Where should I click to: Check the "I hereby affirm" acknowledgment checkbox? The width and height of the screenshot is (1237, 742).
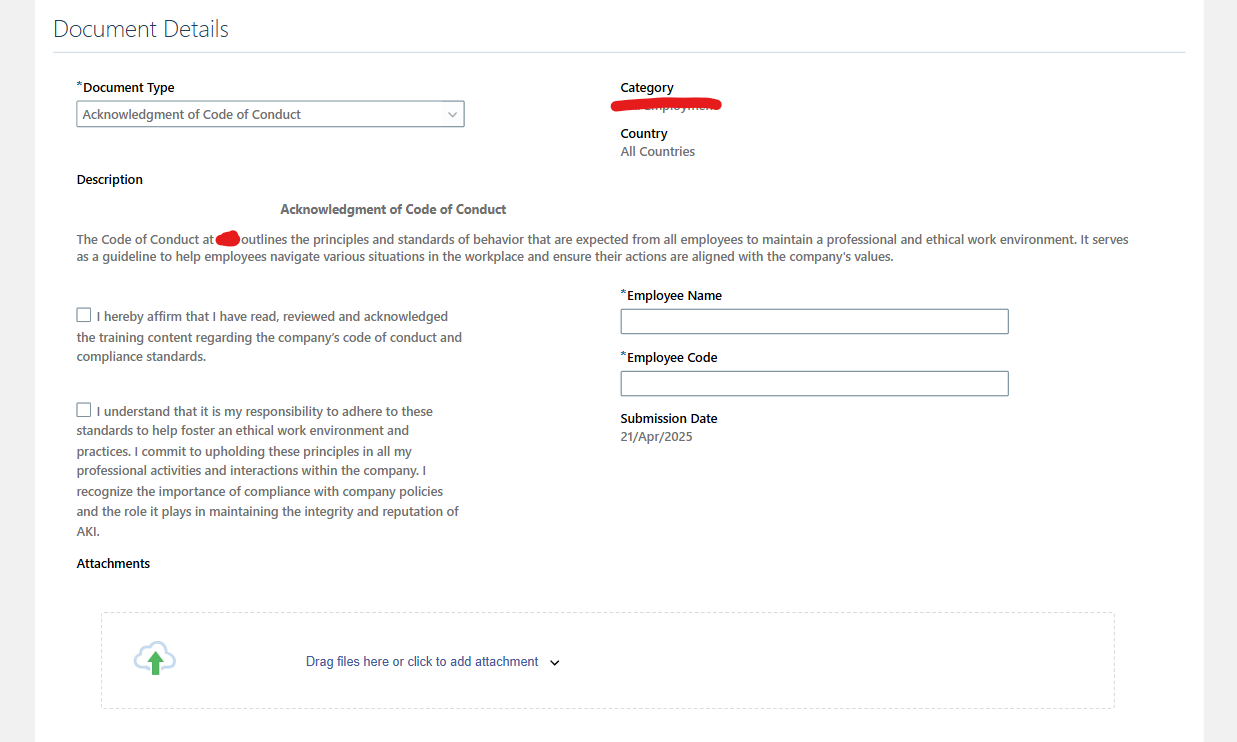pos(84,314)
